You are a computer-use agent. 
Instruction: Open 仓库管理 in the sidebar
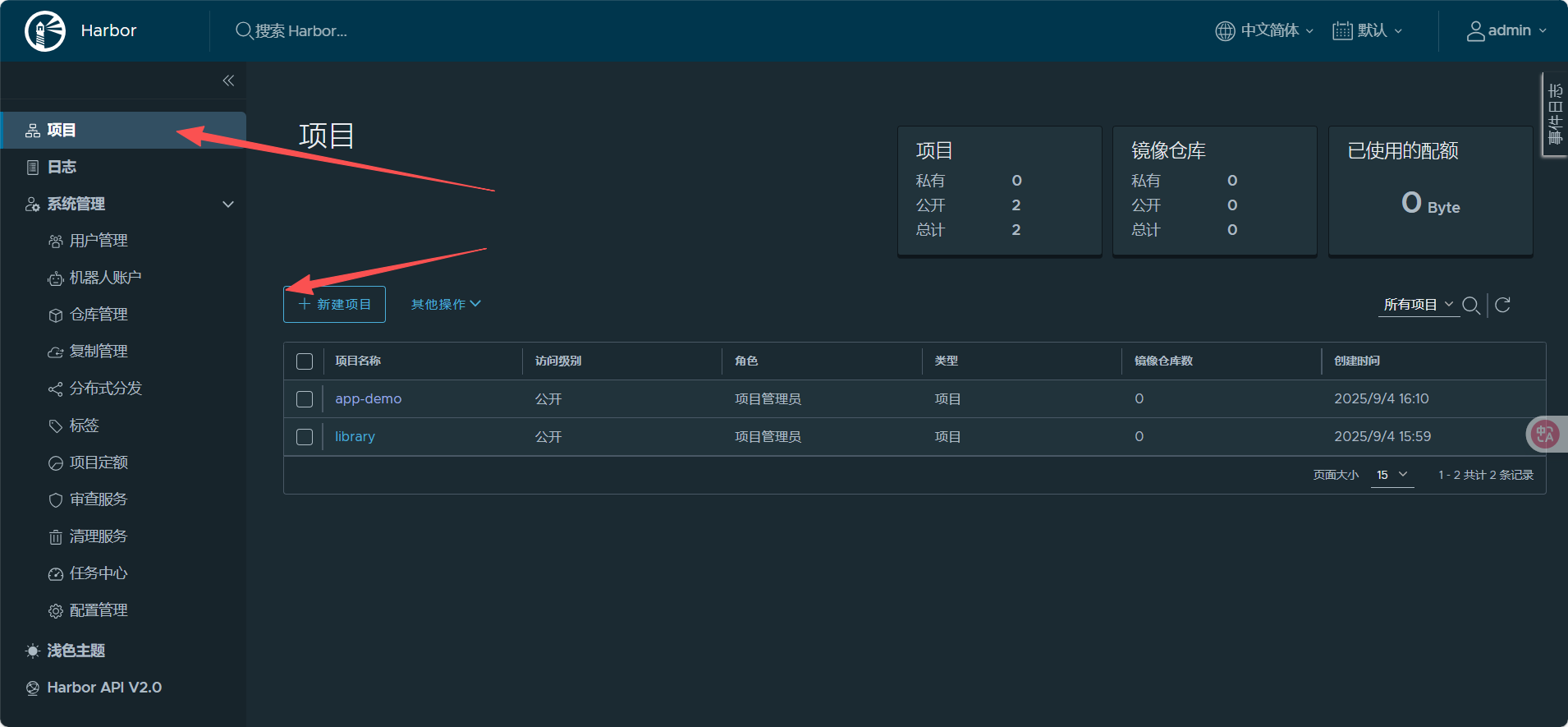click(x=99, y=315)
